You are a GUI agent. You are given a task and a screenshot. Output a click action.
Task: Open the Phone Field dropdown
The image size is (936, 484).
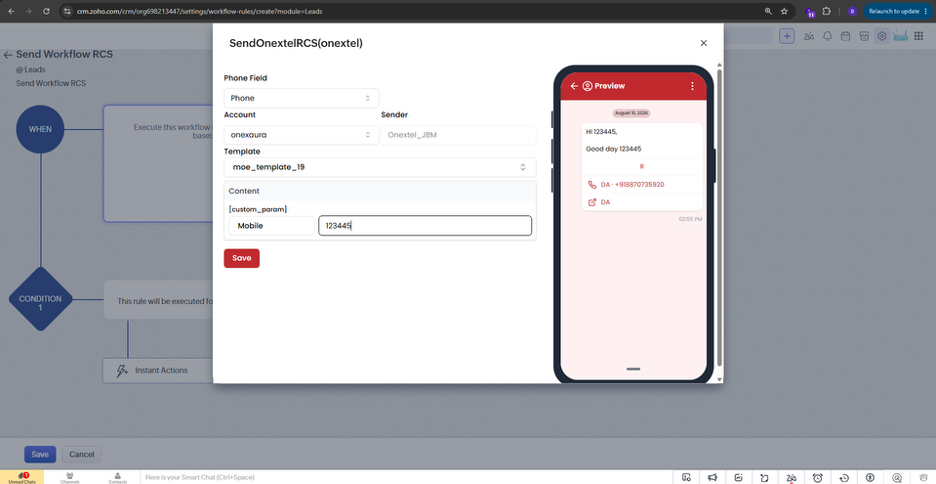click(x=301, y=98)
